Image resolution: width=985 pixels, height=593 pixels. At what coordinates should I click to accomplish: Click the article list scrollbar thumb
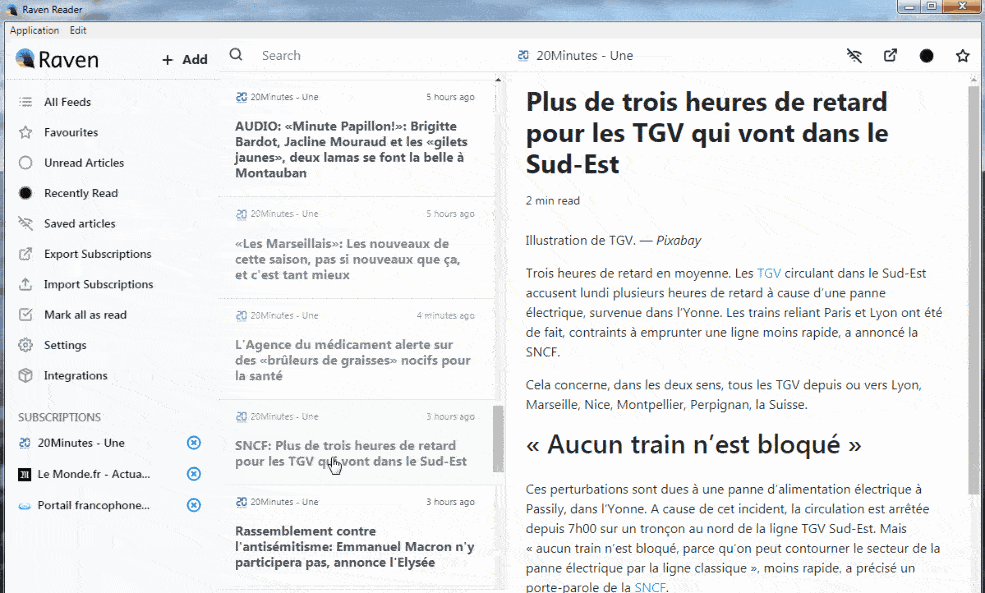coord(498,438)
